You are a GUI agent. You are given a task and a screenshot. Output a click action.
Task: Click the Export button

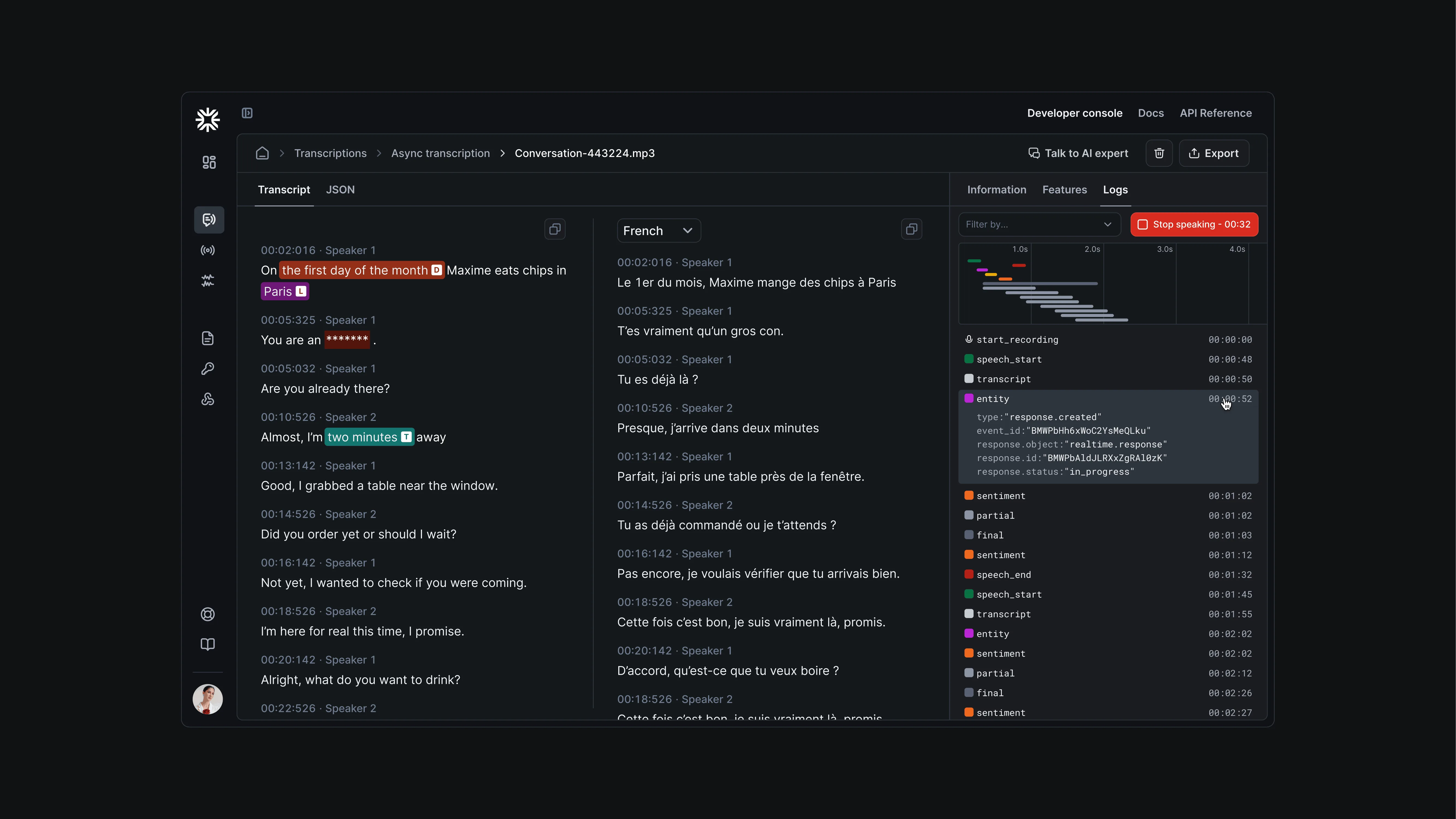1214,153
